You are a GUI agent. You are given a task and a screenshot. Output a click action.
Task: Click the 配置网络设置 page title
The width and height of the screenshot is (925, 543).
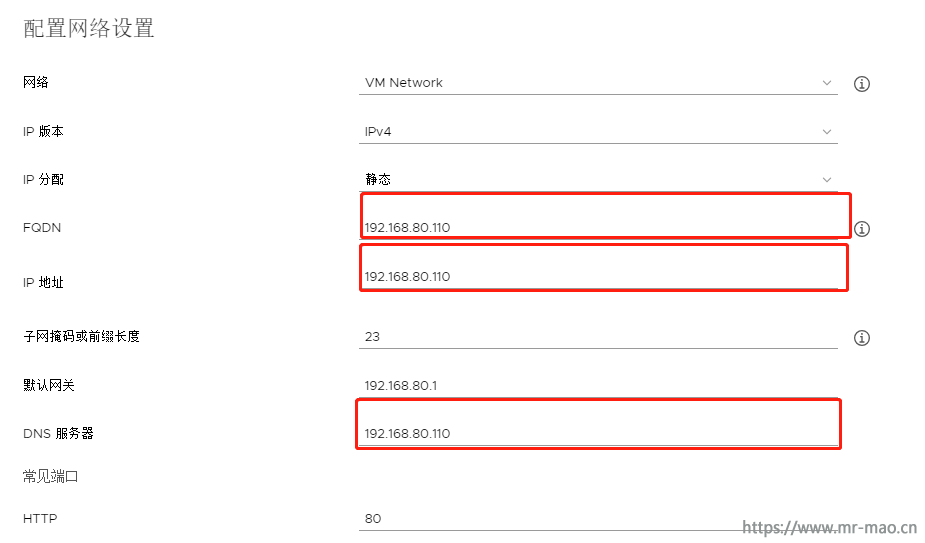[x=88, y=28]
